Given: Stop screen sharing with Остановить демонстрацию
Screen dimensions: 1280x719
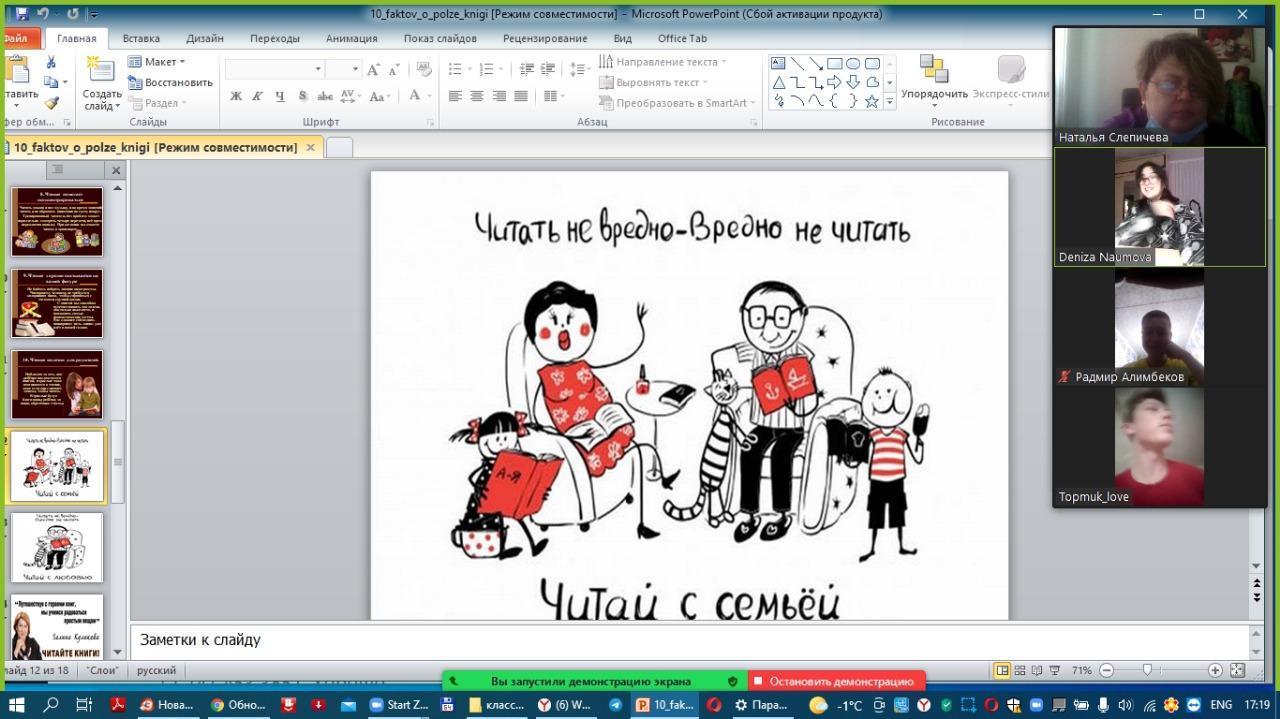Looking at the screenshot, I should (x=838, y=681).
